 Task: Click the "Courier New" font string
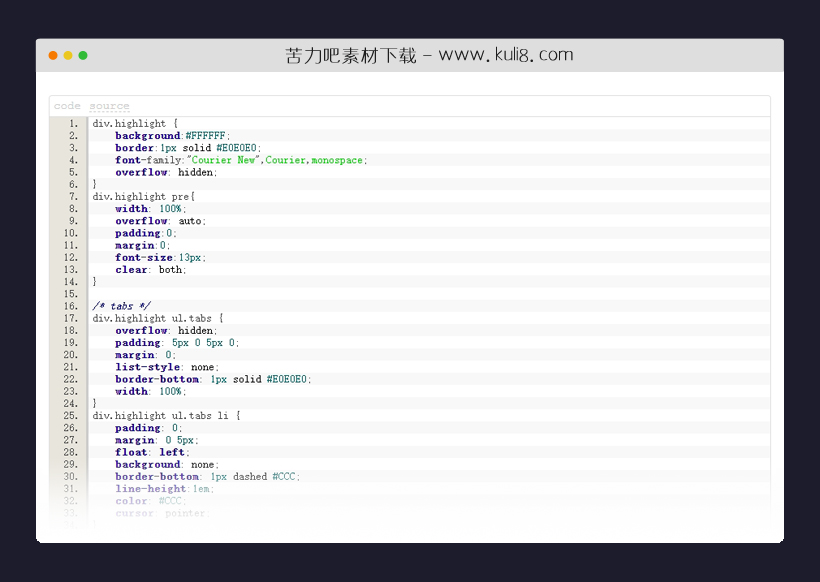click(224, 160)
